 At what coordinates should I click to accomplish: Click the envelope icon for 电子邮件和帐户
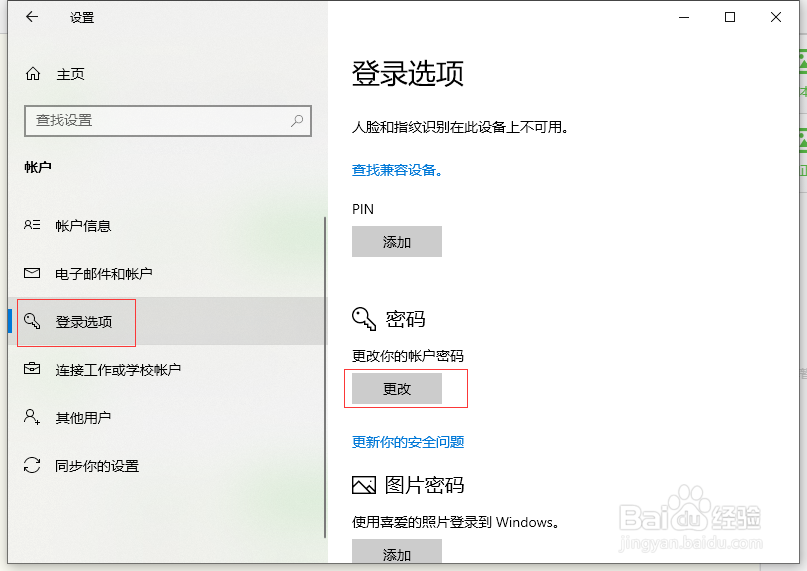click(x=32, y=273)
